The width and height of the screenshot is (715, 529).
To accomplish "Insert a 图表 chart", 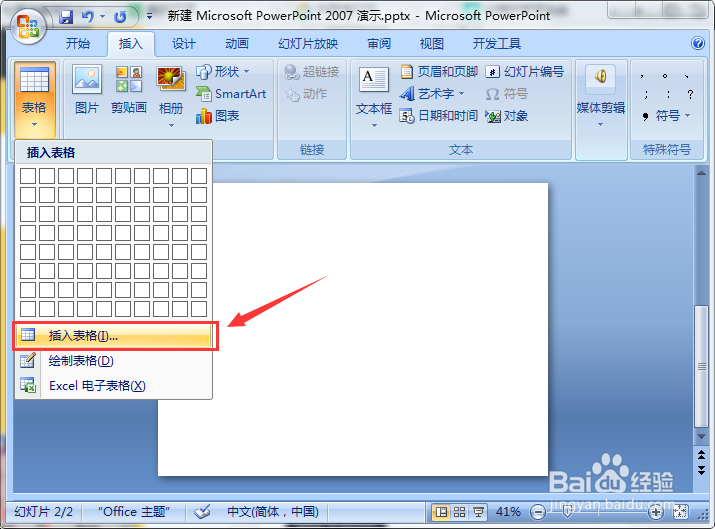I will pyautogui.click(x=218, y=116).
